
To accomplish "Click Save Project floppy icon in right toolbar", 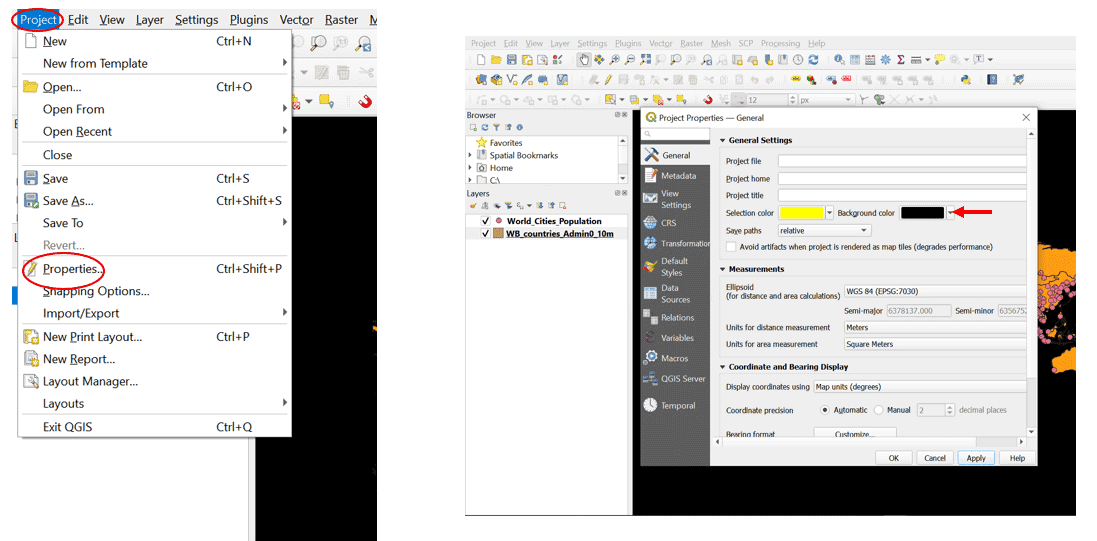I will [x=511, y=59].
